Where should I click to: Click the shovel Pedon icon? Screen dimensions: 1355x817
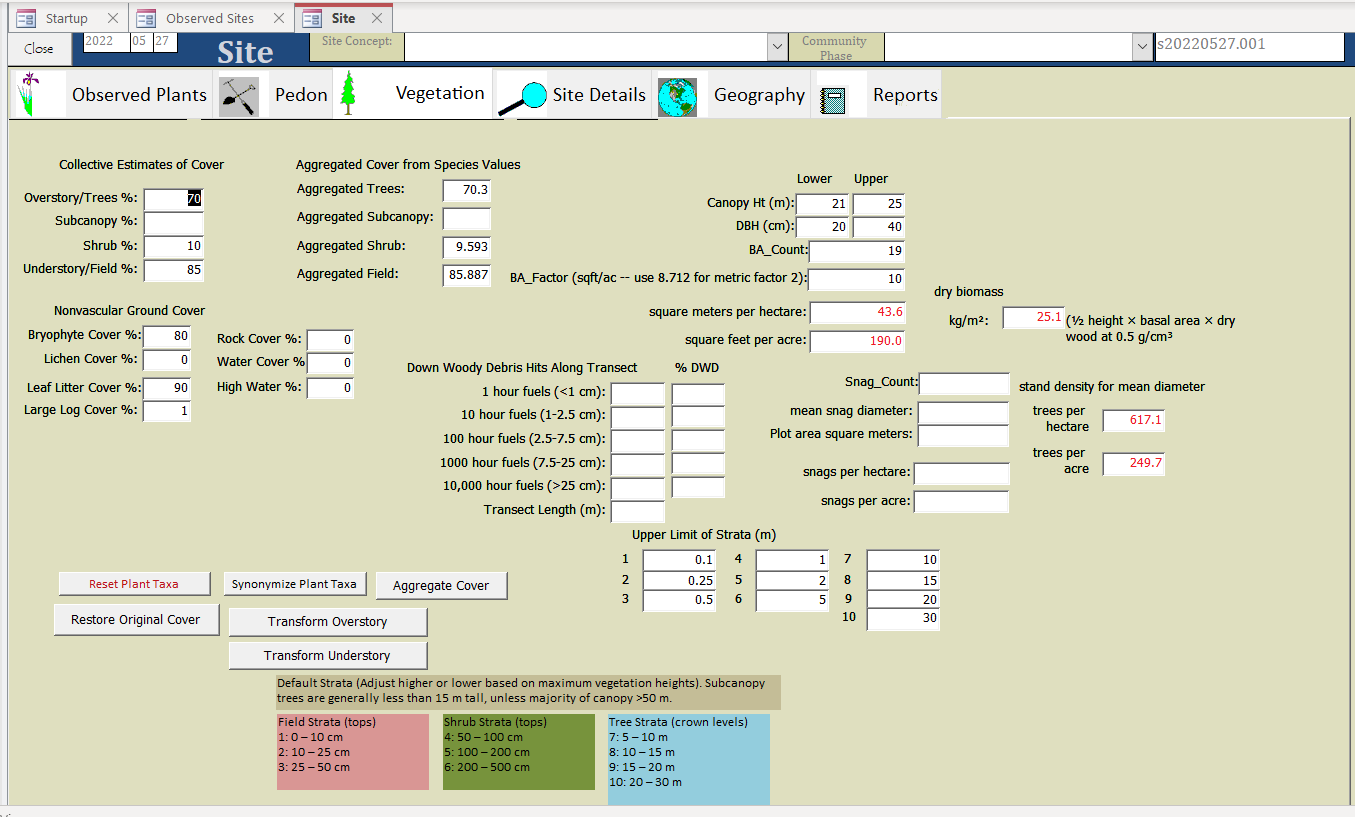[x=238, y=96]
